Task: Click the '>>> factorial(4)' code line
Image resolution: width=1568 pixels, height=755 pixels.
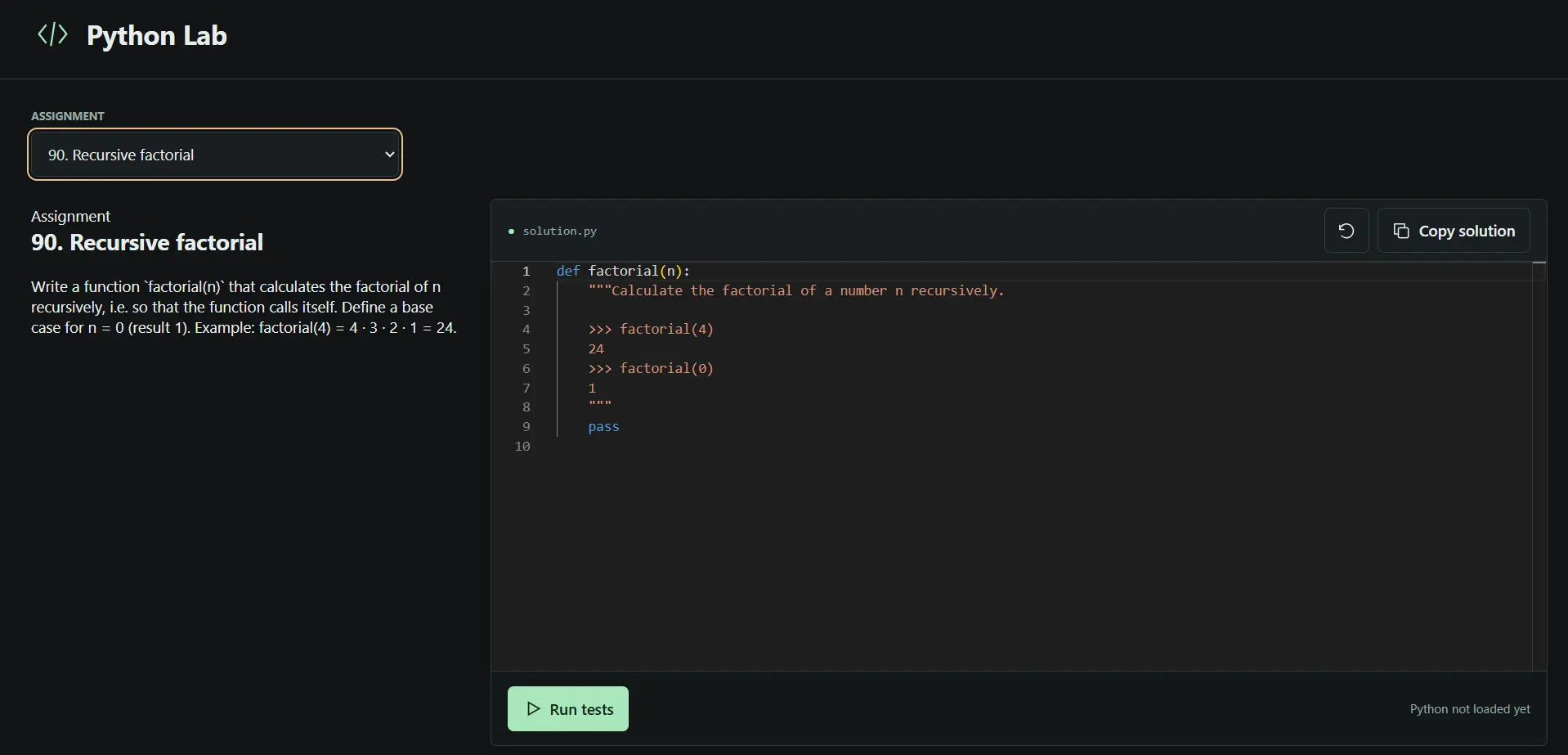Action: (x=651, y=329)
